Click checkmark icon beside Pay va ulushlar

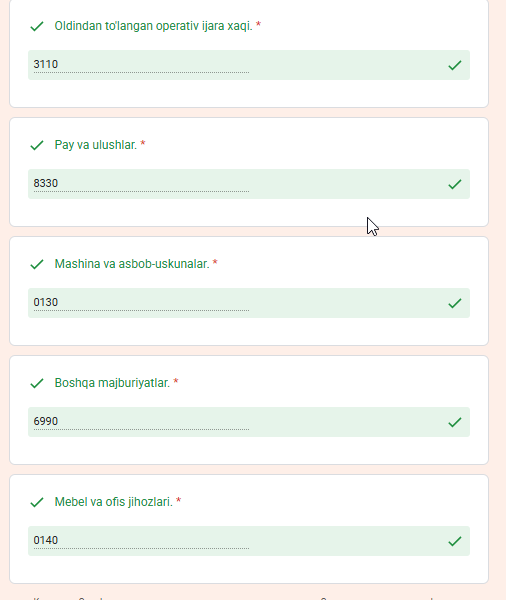point(37,145)
